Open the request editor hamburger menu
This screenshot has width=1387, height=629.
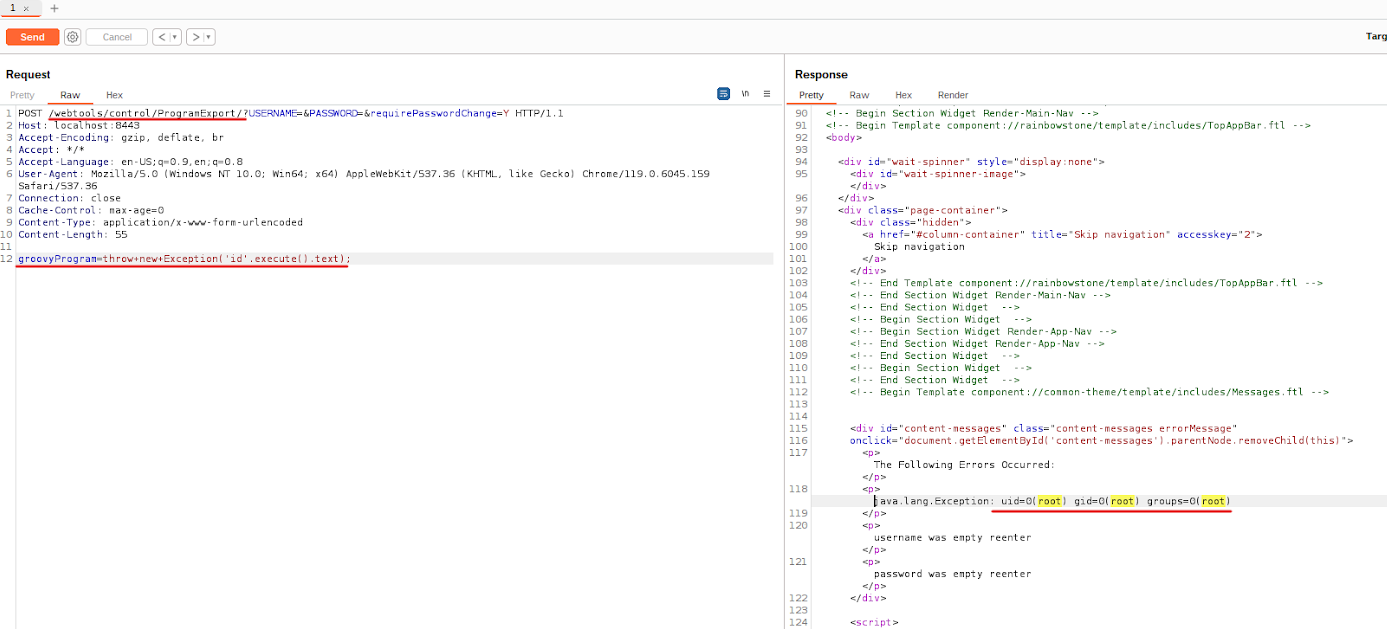point(767,93)
